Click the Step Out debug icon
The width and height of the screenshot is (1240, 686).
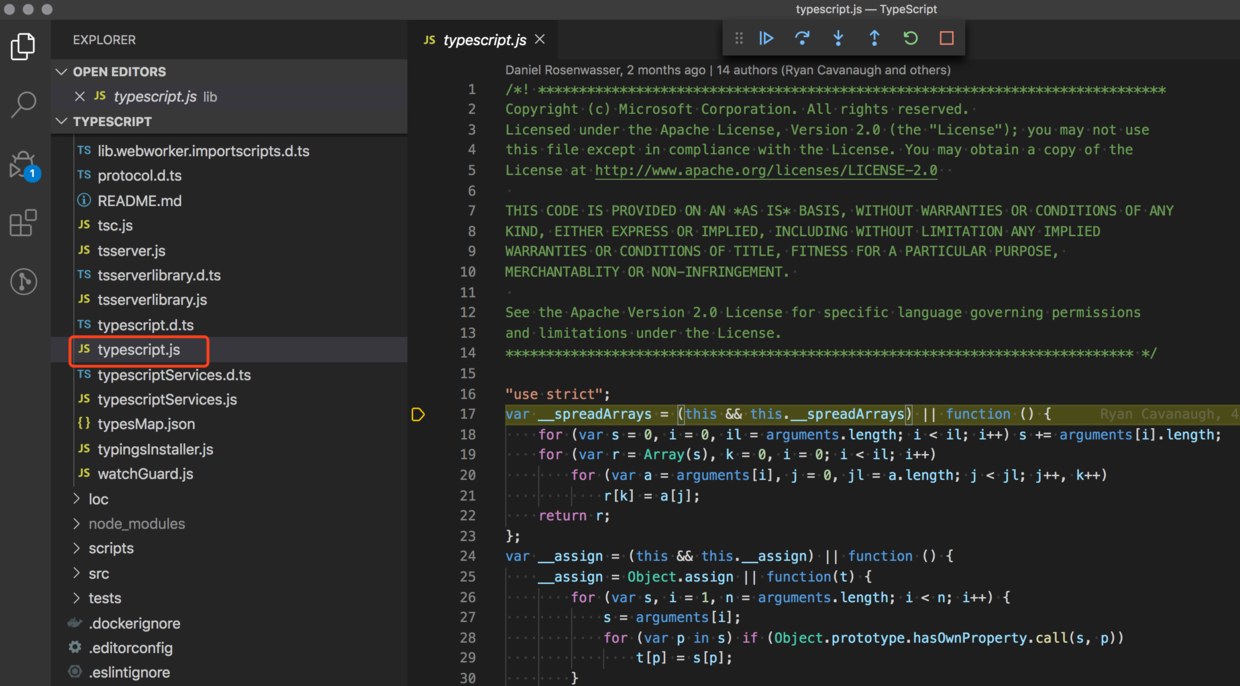874,38
